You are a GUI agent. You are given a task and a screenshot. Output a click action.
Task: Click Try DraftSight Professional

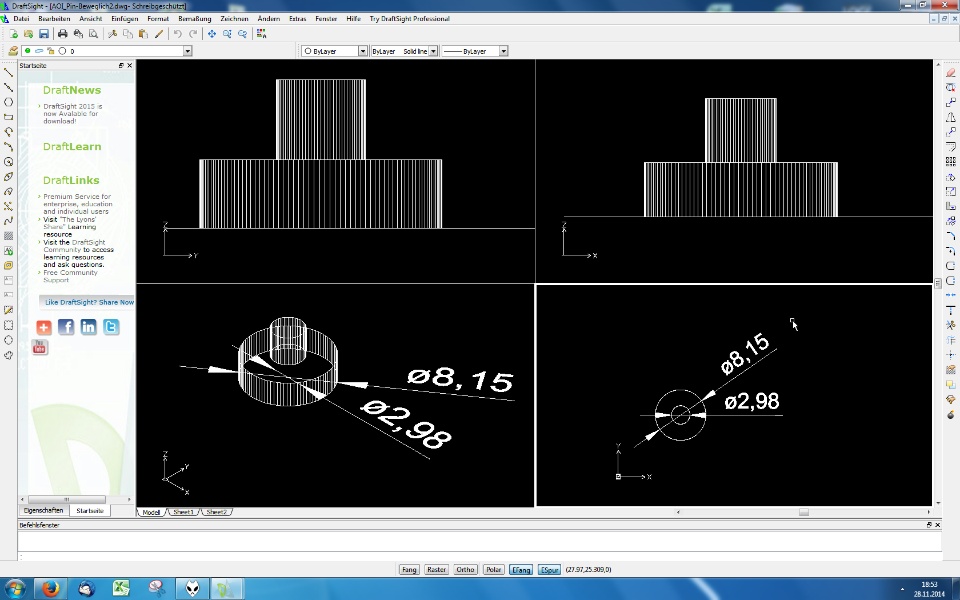click(410, 18)
